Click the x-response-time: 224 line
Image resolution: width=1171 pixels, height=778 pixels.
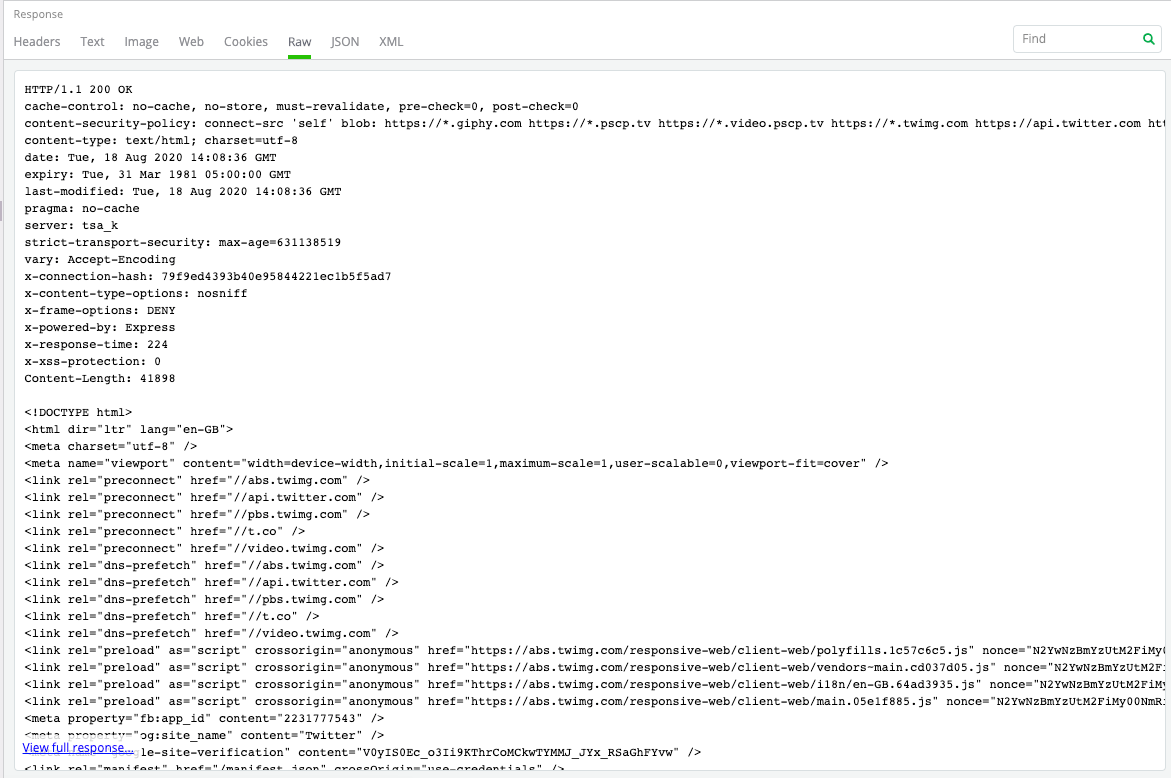click(x=96, y=344)
